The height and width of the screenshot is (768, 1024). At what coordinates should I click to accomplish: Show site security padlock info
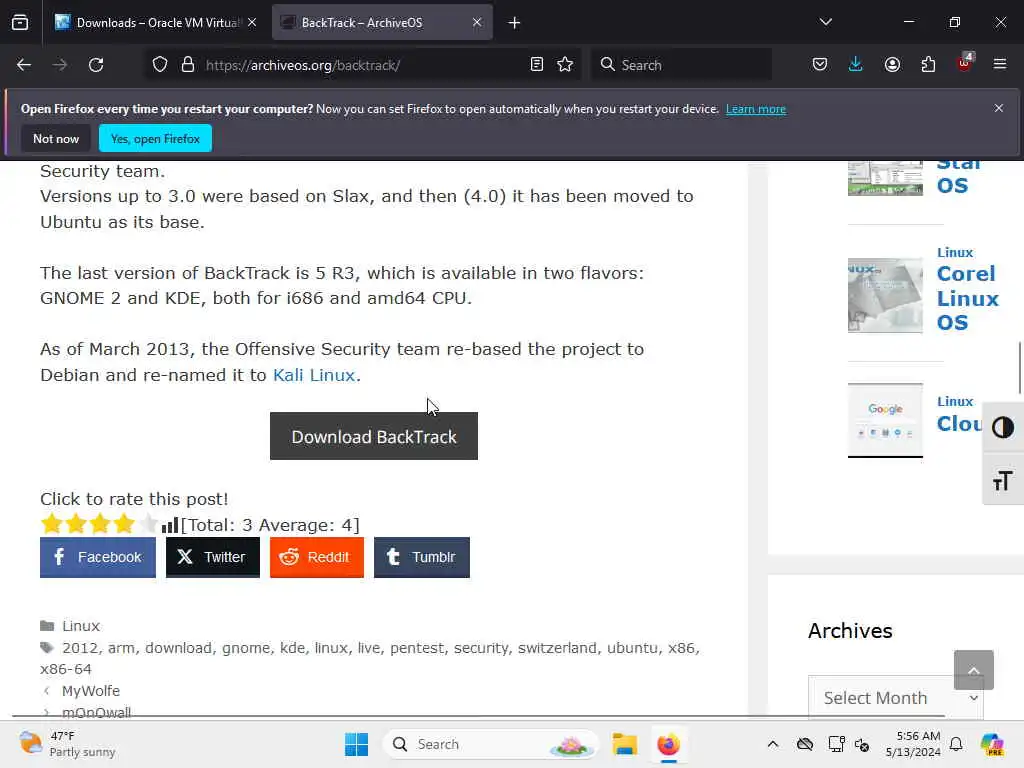tap(188, 65)
